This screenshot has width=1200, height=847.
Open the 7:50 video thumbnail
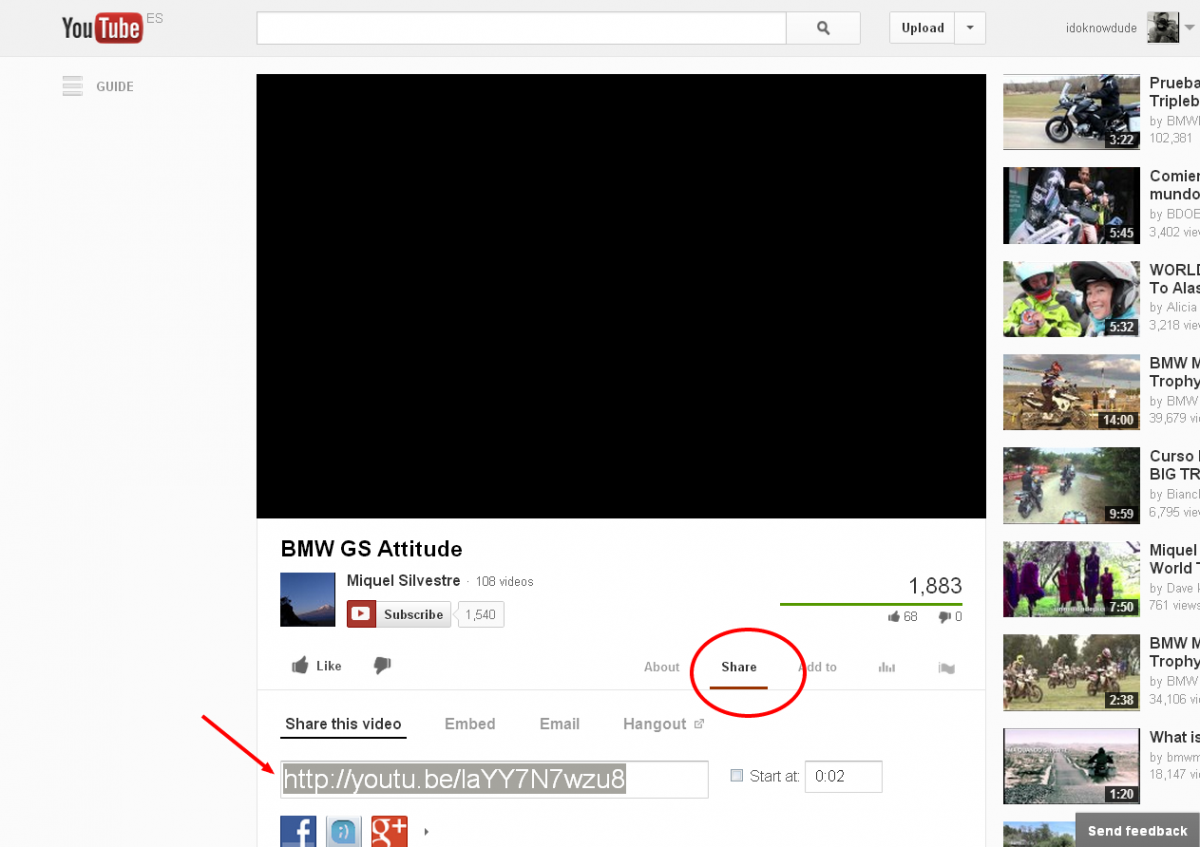(x=1071, y=579)
